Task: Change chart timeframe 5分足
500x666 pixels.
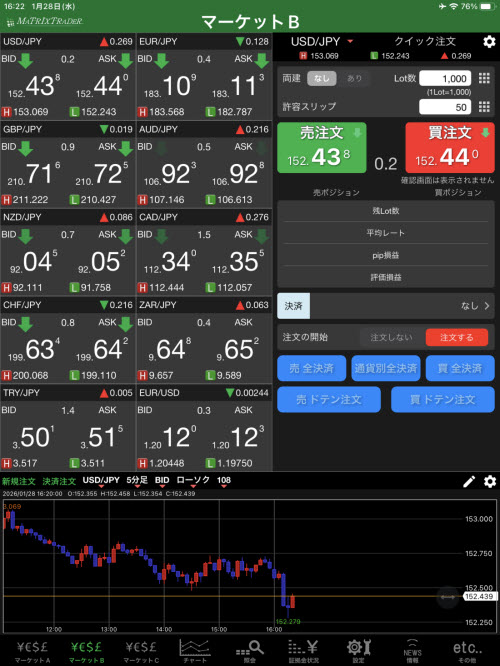Action: coord(137,481)
